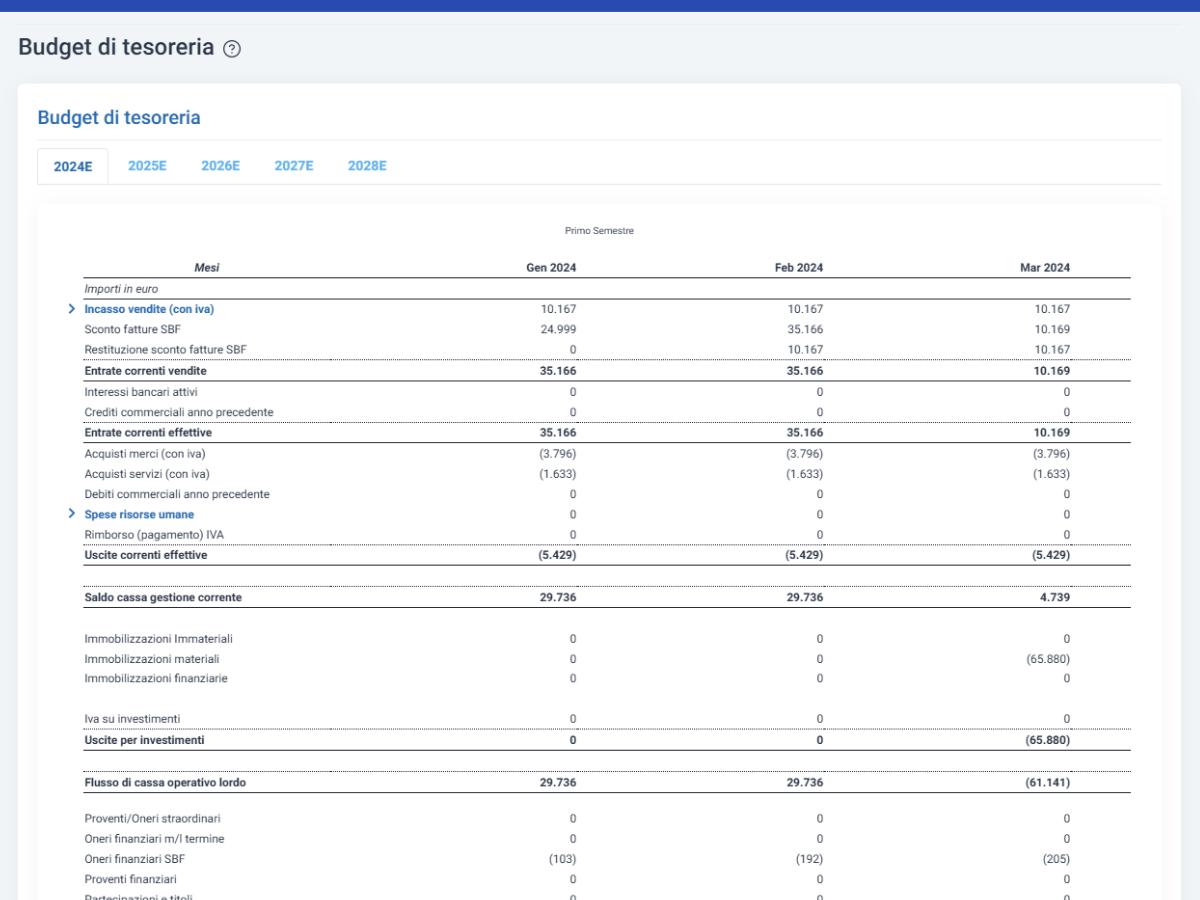Select Uscite correnti effettive row label
The image size is (1200, 900).
[x=146, y=555]
